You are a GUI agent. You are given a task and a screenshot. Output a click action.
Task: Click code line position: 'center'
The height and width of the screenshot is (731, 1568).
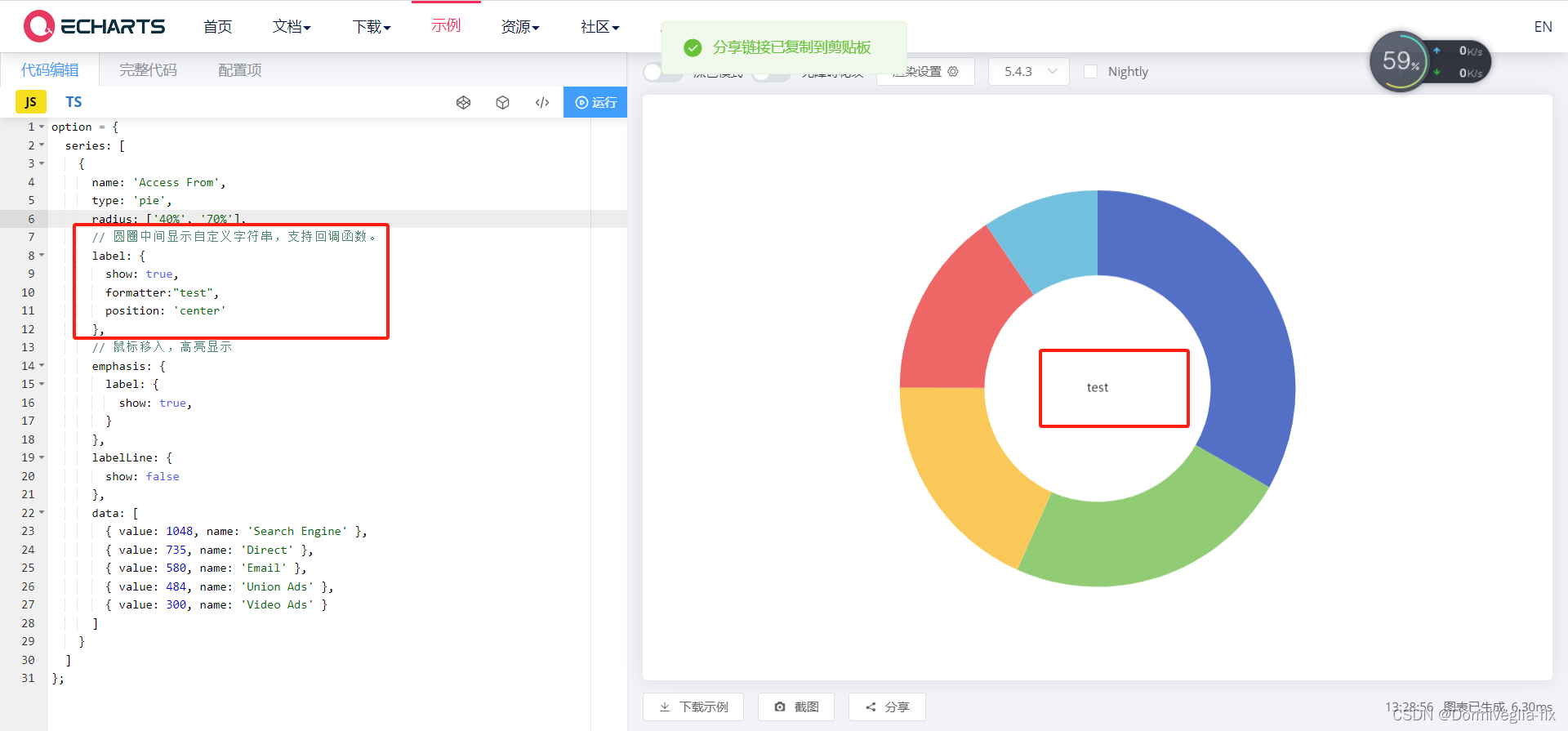(x=165, y=310)
